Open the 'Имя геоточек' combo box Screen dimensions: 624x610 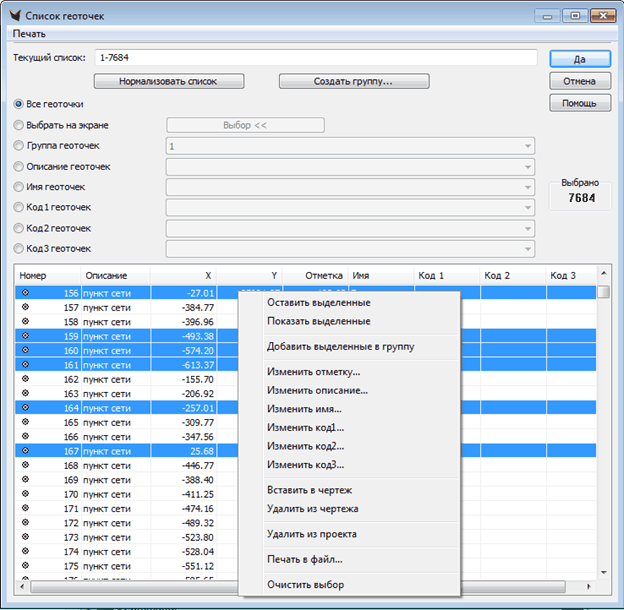click(x=527, y=187)
